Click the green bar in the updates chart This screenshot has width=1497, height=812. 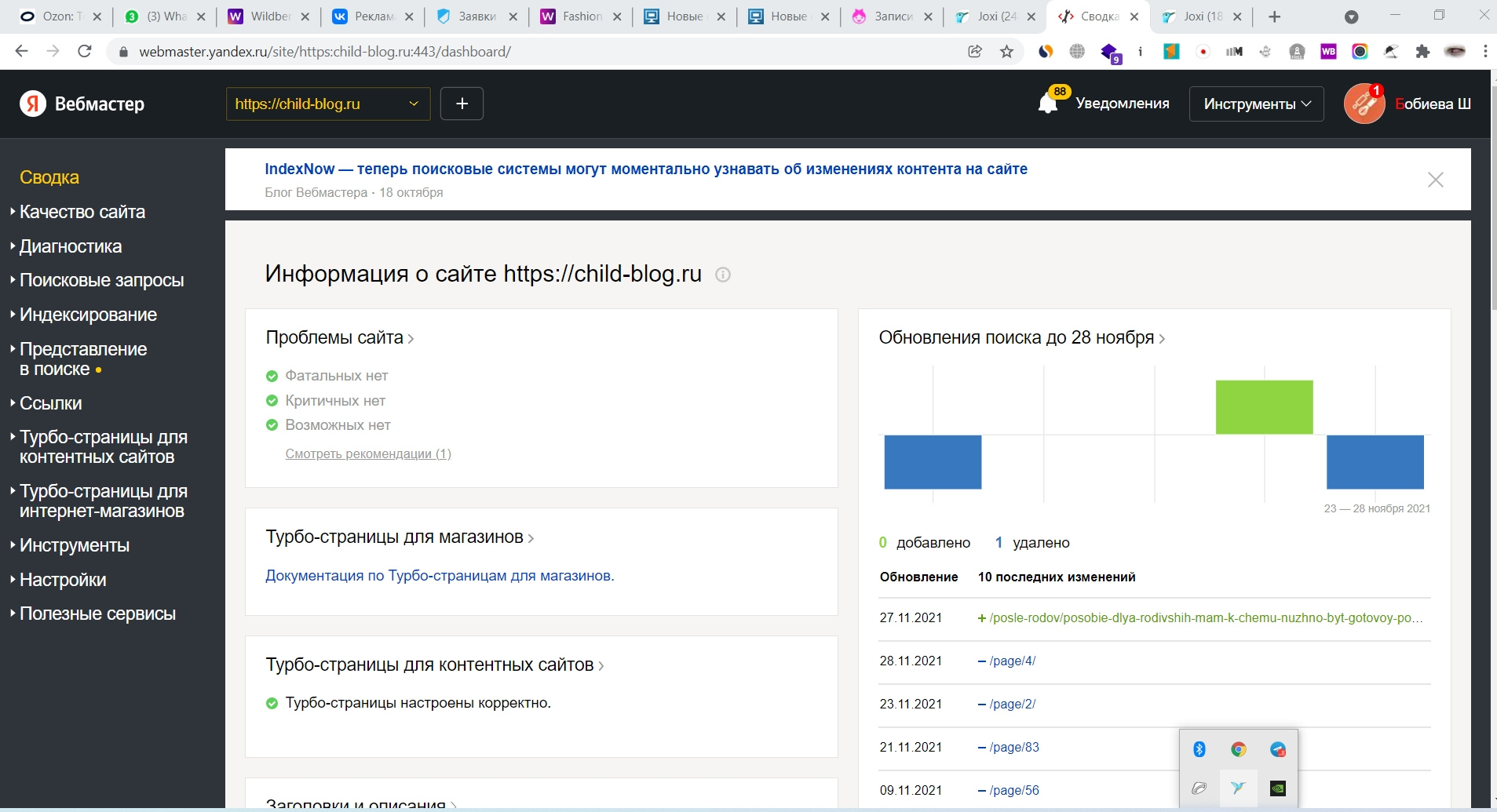1264,407
